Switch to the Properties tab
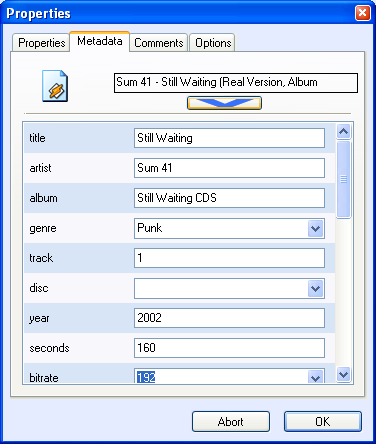The width and height of the screenshot is (376, 444). [x=41, y=43]
